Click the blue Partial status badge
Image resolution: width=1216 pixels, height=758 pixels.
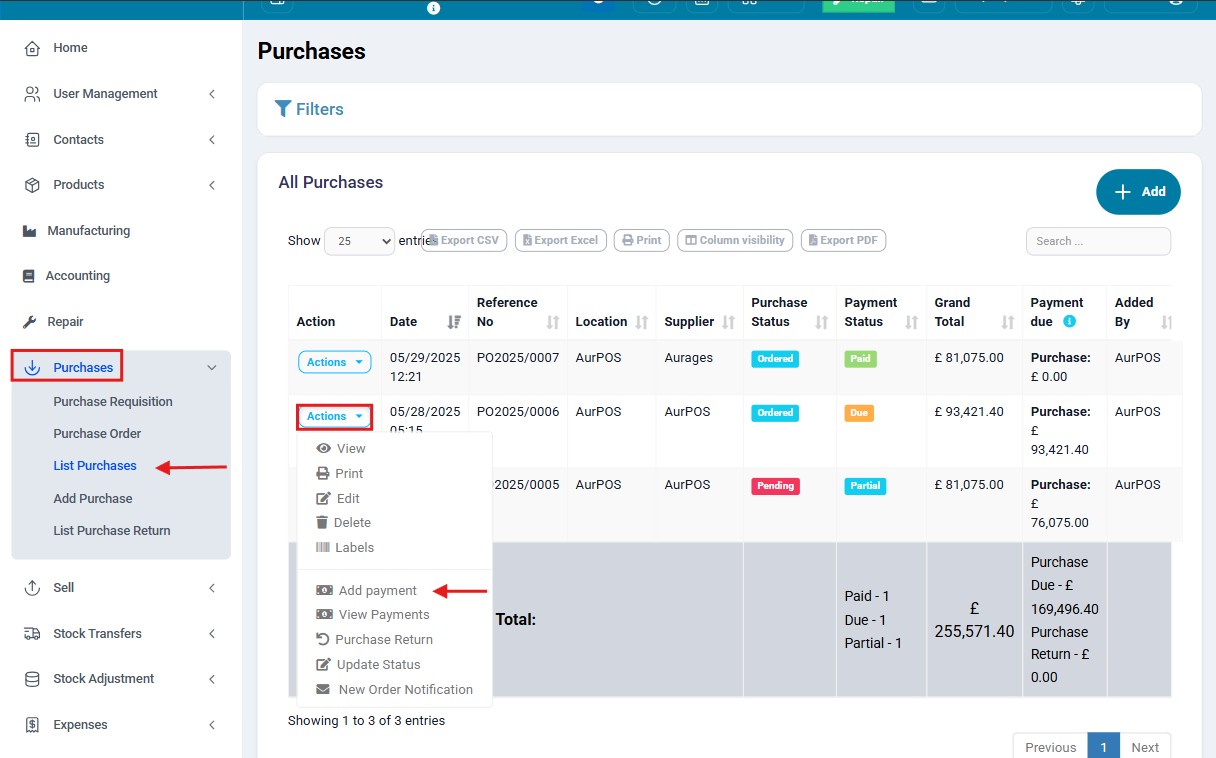coord(865,485)
